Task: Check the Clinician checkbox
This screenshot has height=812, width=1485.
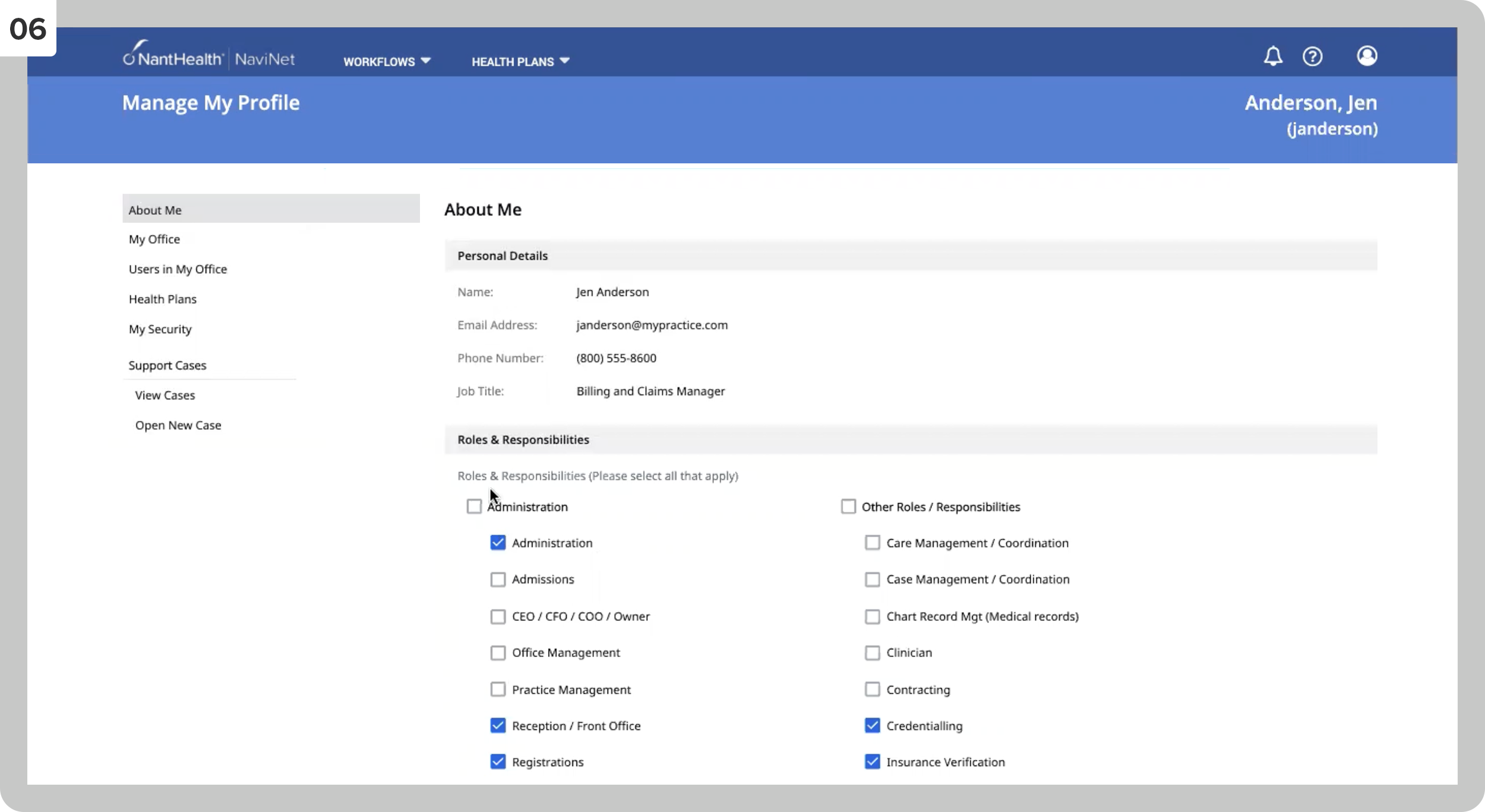Action: [872, 652]
